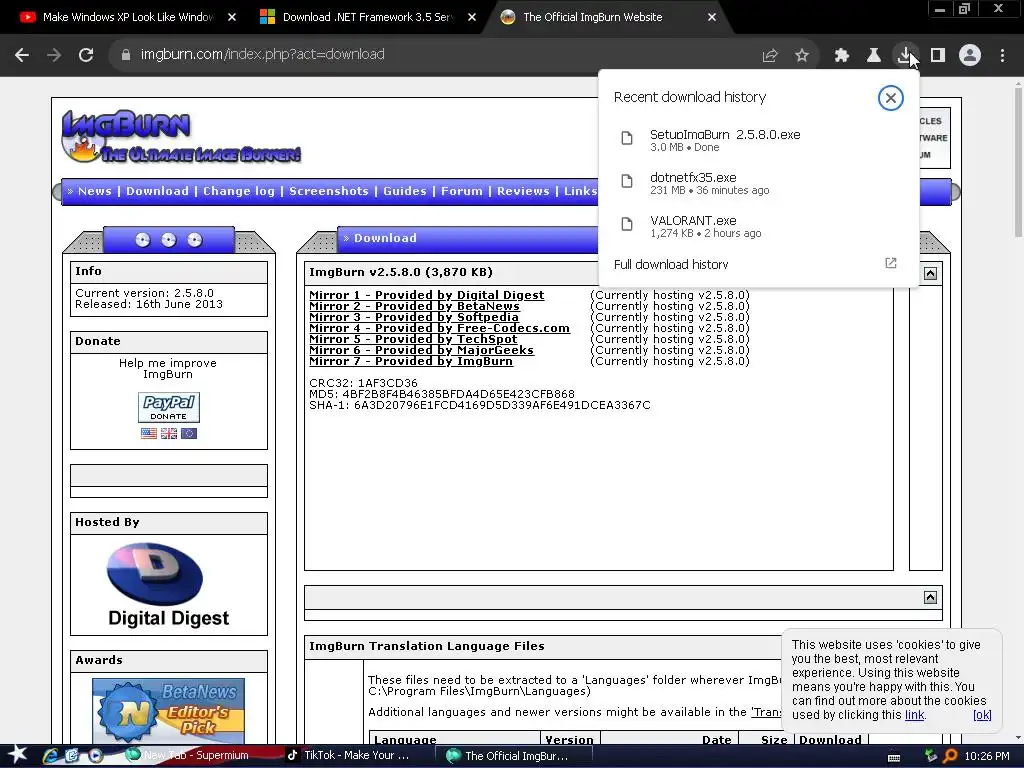The width and height of the screenshot is (1024, 768).
Task: Download from Mirror 1 - Digital Digest
Action: [x=426, y=295]
